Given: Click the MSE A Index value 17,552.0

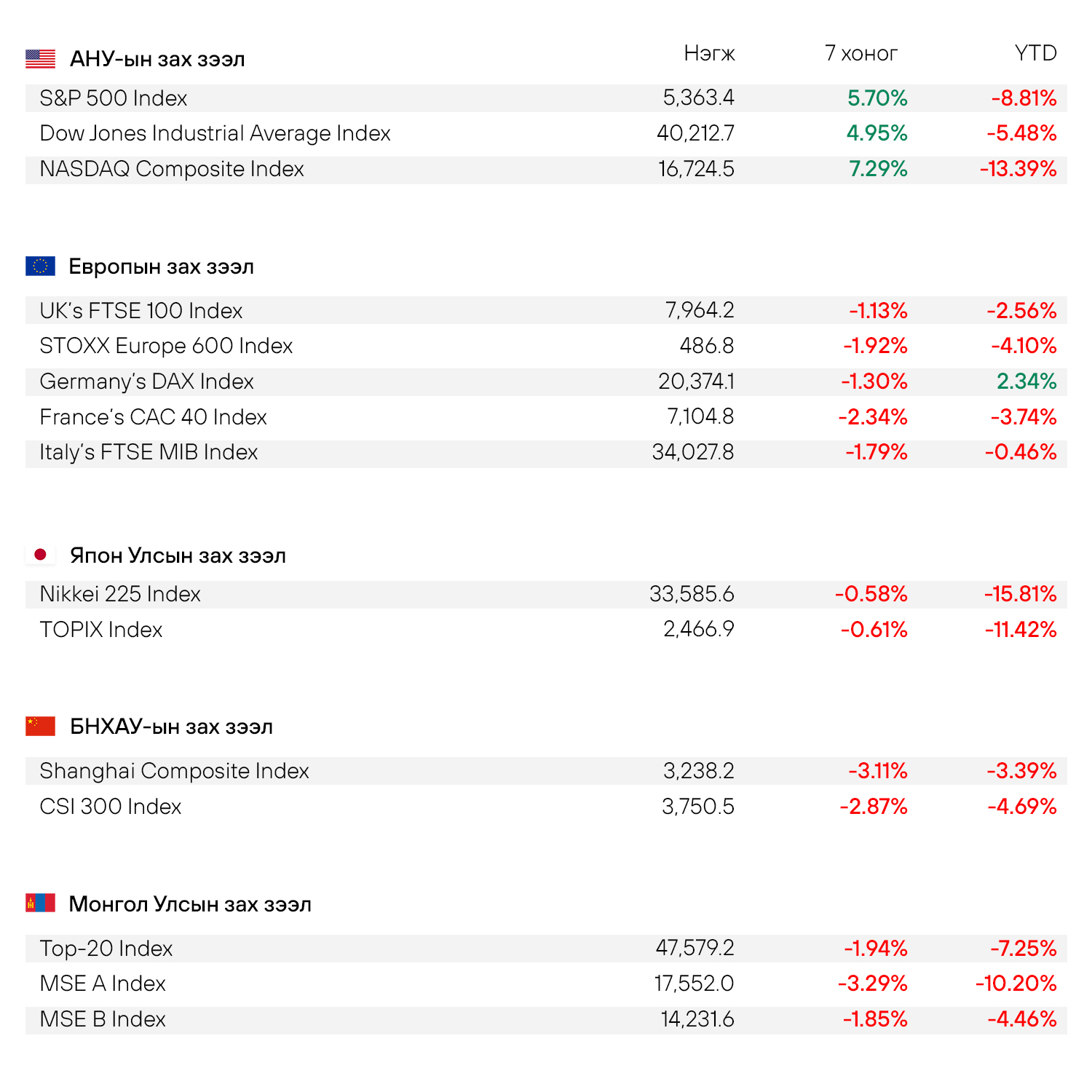Looking at the screenshot, I should 694,984.
